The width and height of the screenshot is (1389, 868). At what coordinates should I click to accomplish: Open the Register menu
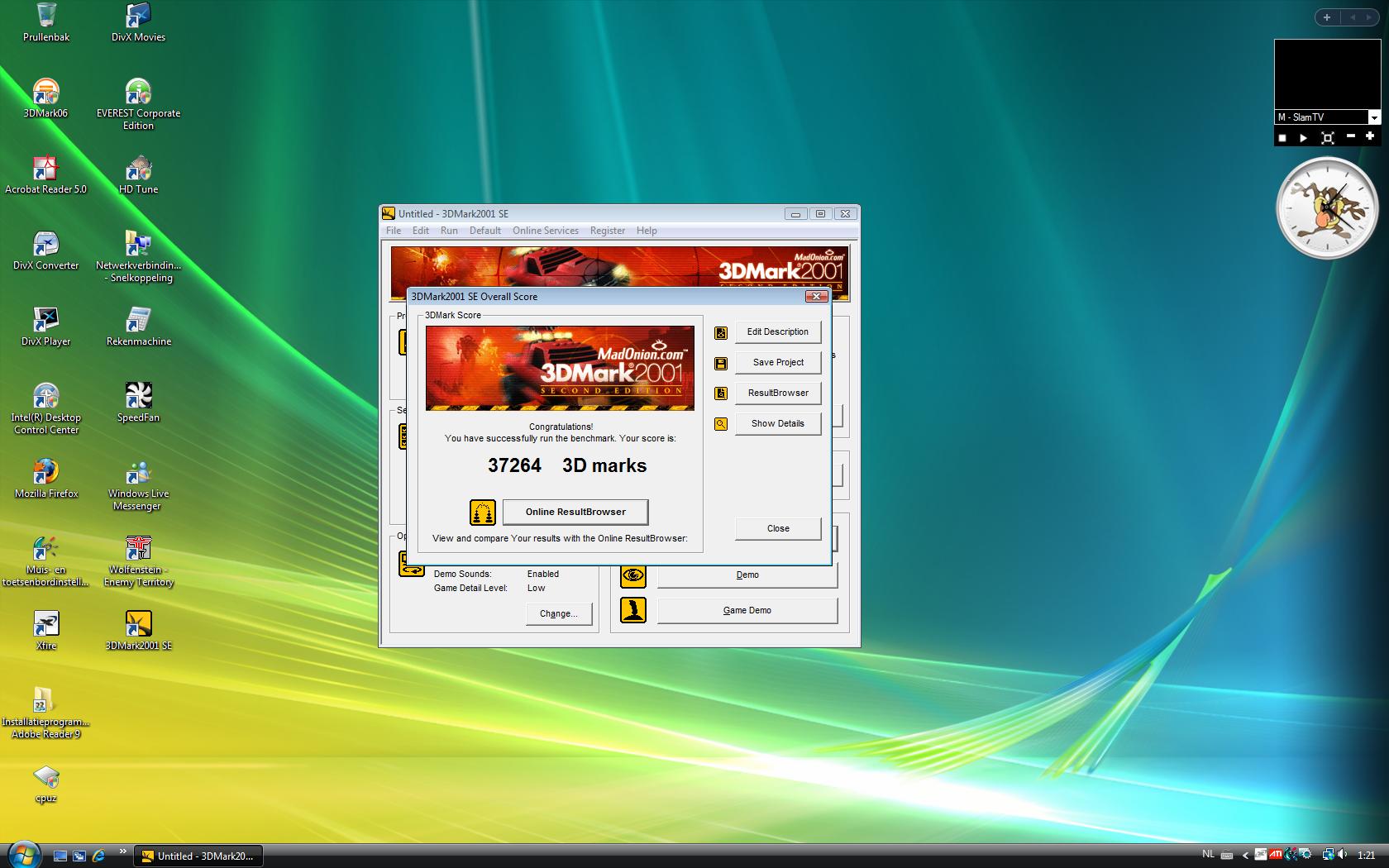pos(608,231)
